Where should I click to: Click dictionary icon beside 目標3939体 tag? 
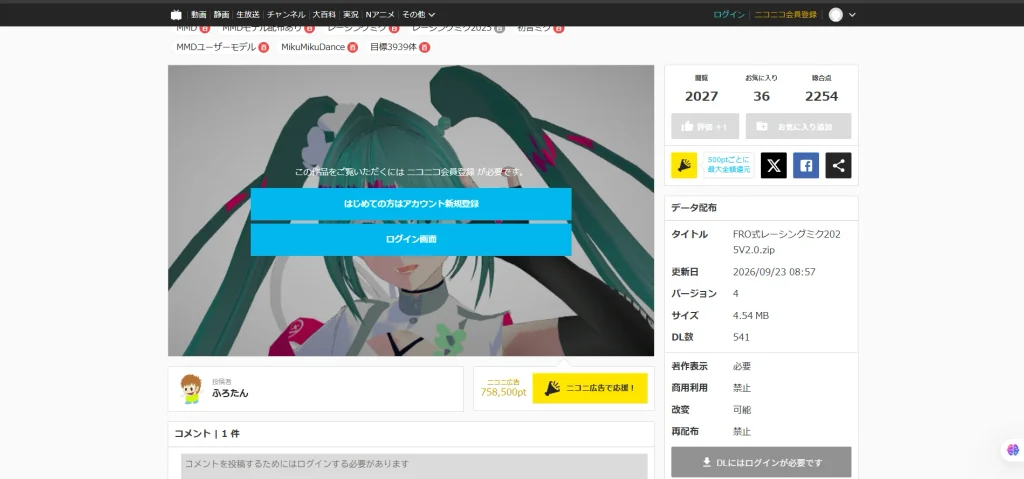click(424, 47)
